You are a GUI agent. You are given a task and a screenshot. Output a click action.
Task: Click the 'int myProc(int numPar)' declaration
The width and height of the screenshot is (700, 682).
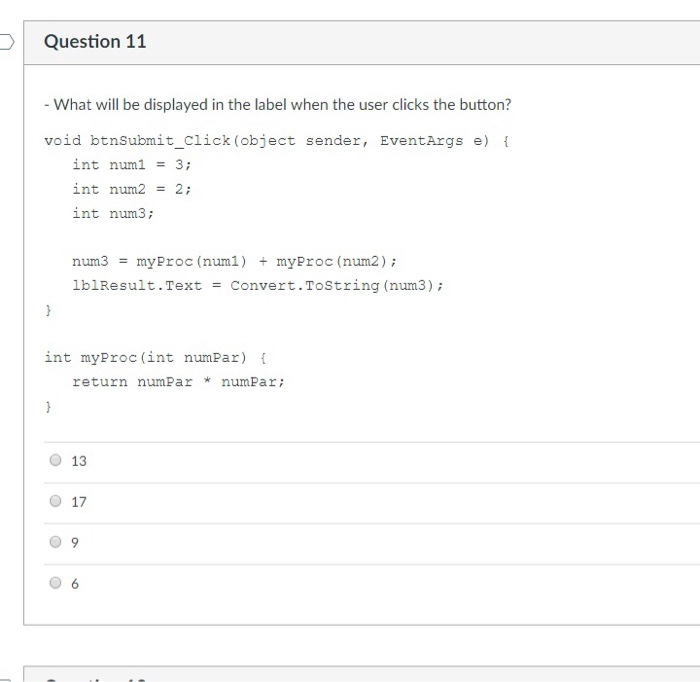point(155,358)
